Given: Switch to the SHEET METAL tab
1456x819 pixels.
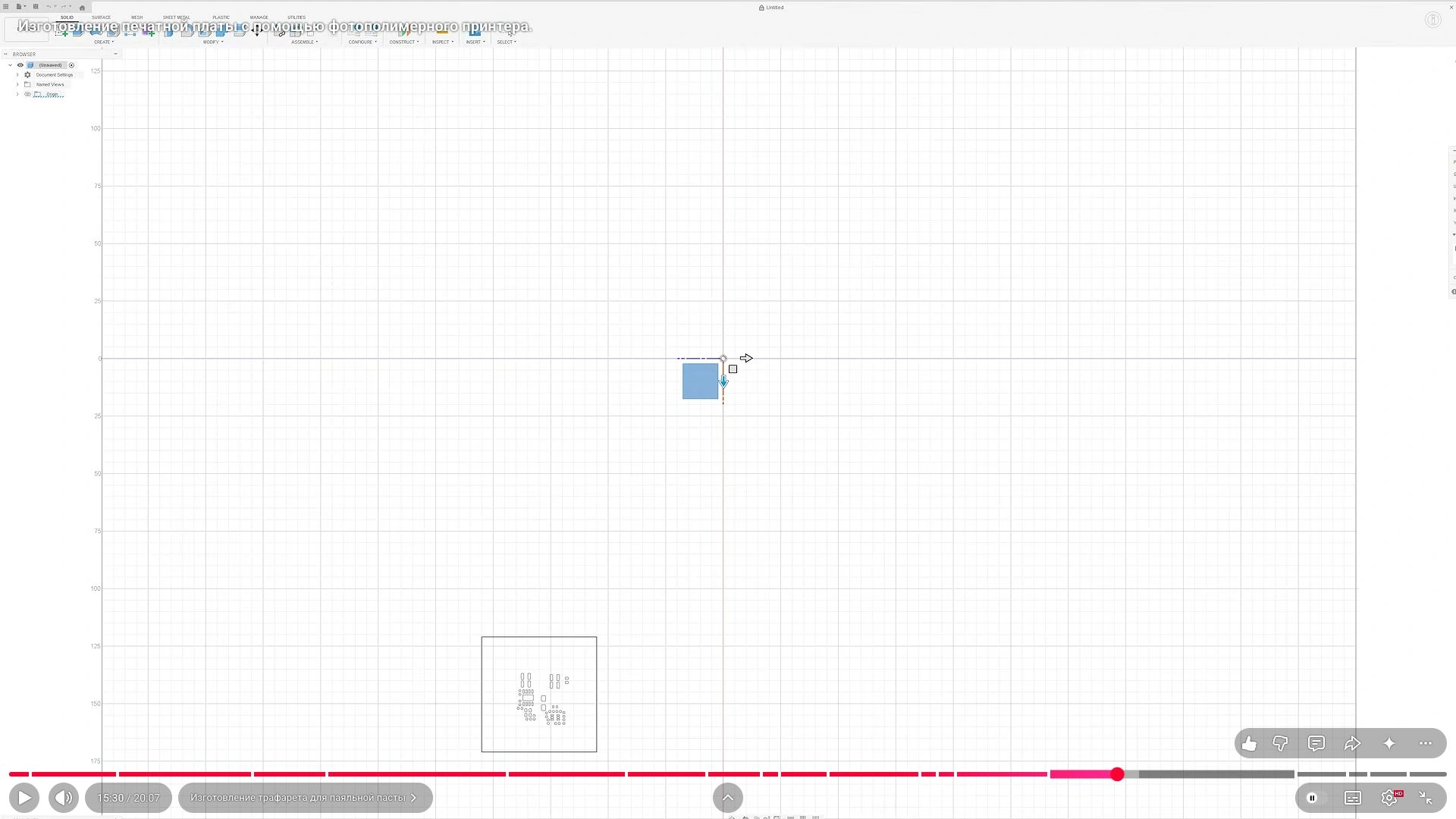Looking at the screenshot, I should click(176, 17).
